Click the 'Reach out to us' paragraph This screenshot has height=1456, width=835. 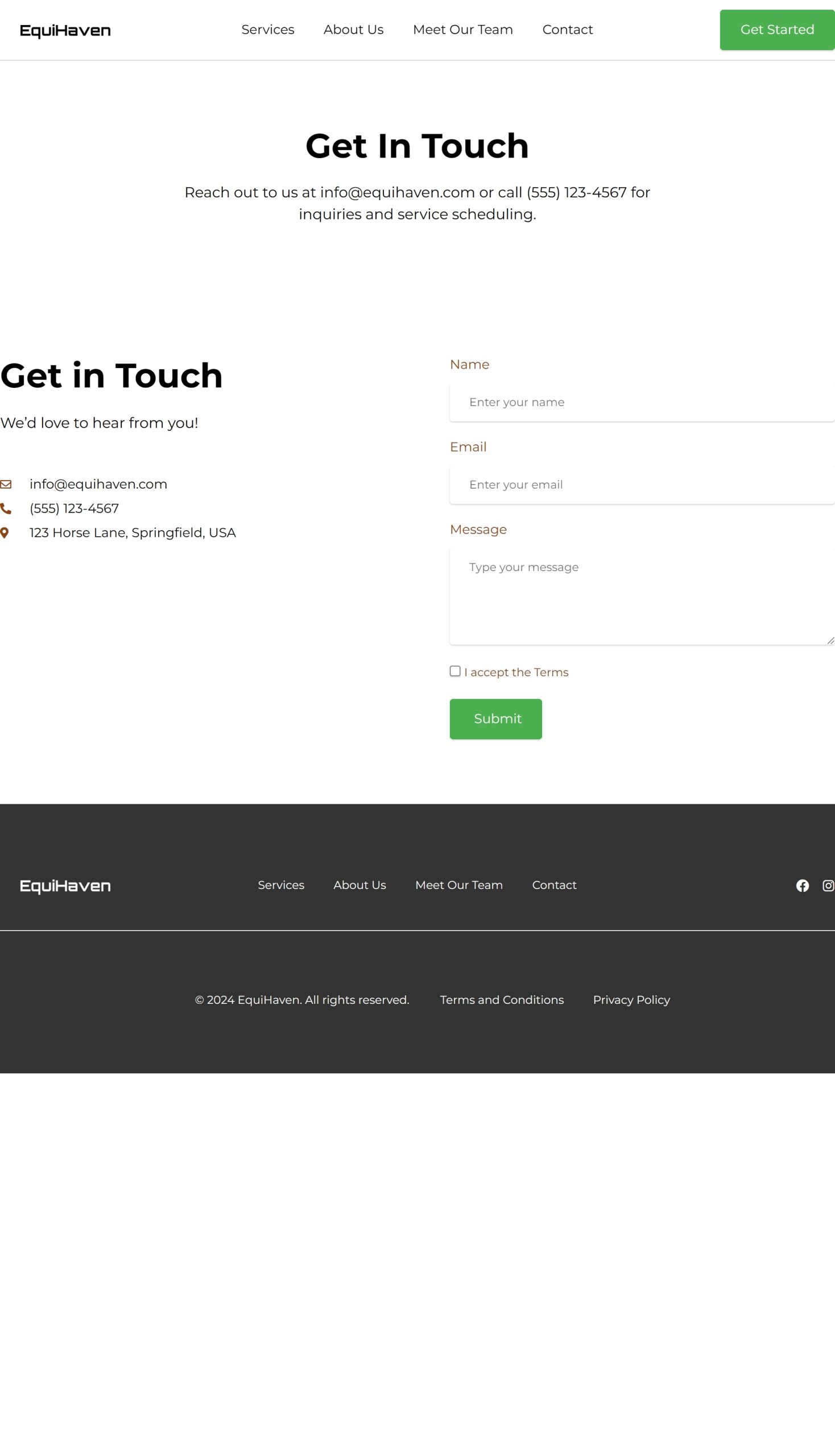pos(417,203)
